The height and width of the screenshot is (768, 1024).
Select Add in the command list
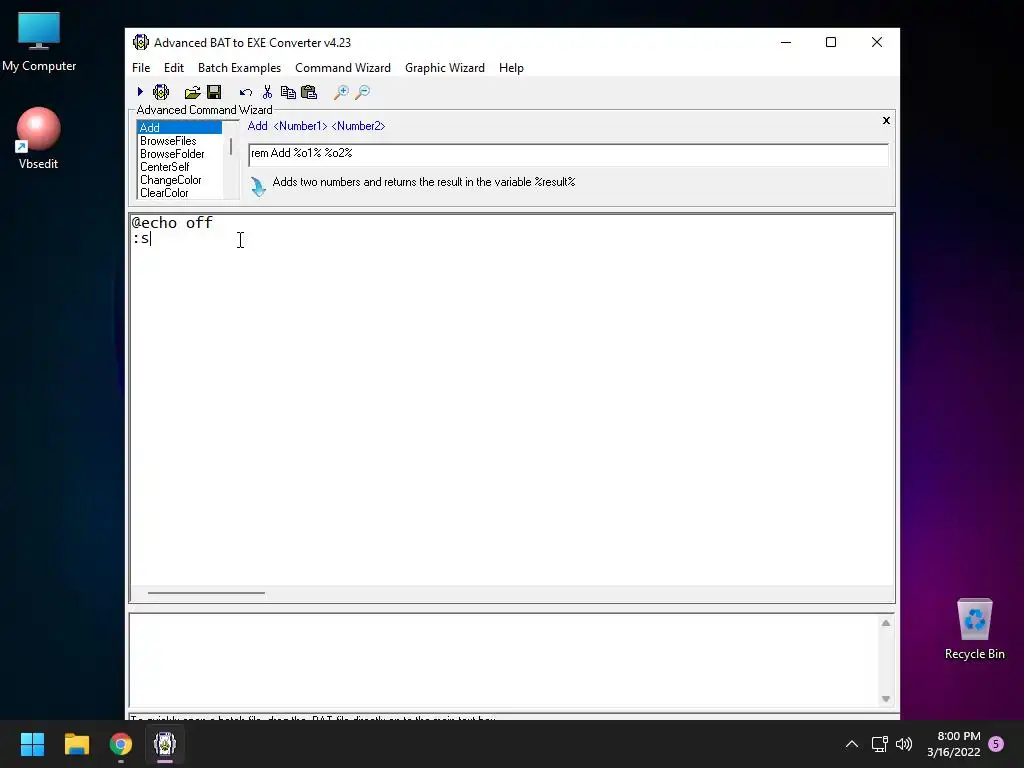pos(180,127)
